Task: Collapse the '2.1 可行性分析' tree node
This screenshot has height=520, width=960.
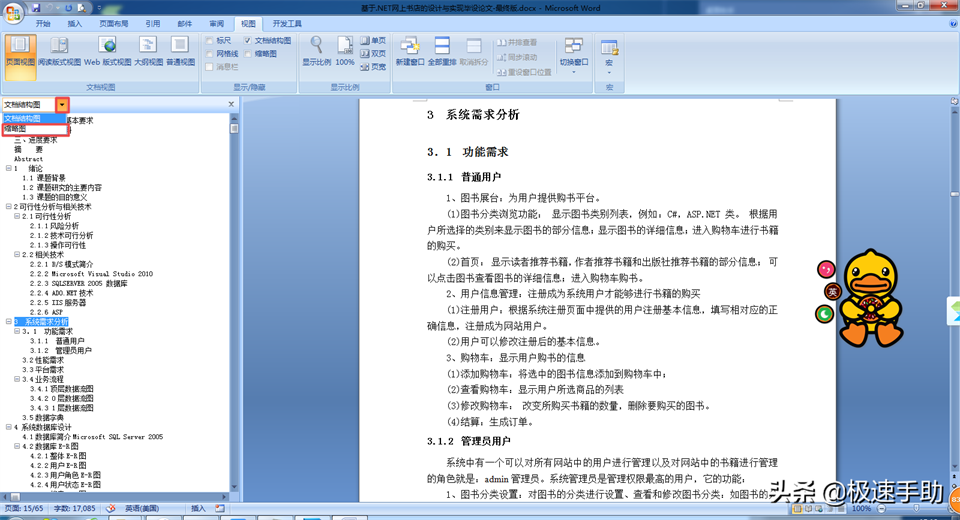Action: click(x=16, y=216)
